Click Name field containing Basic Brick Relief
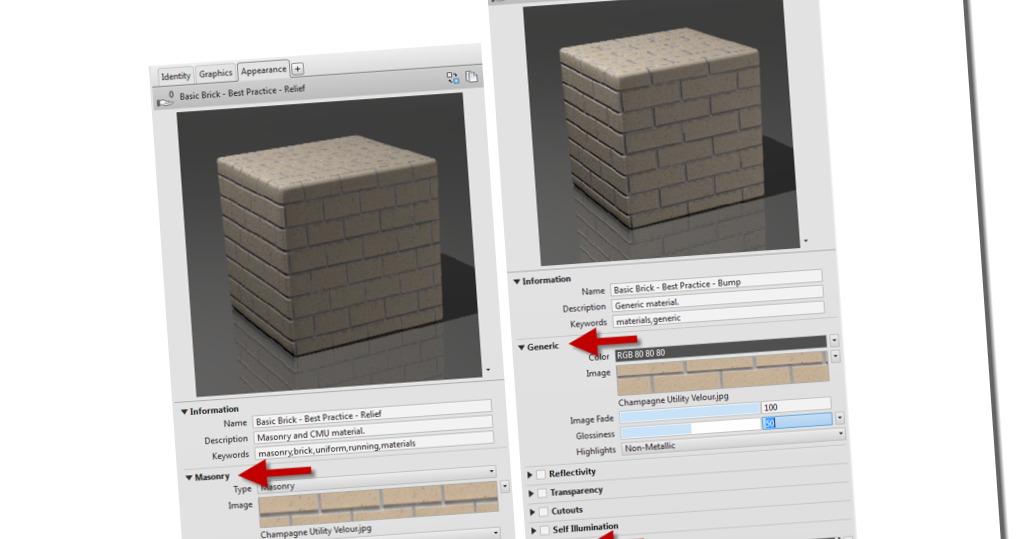 pos(372,414)
